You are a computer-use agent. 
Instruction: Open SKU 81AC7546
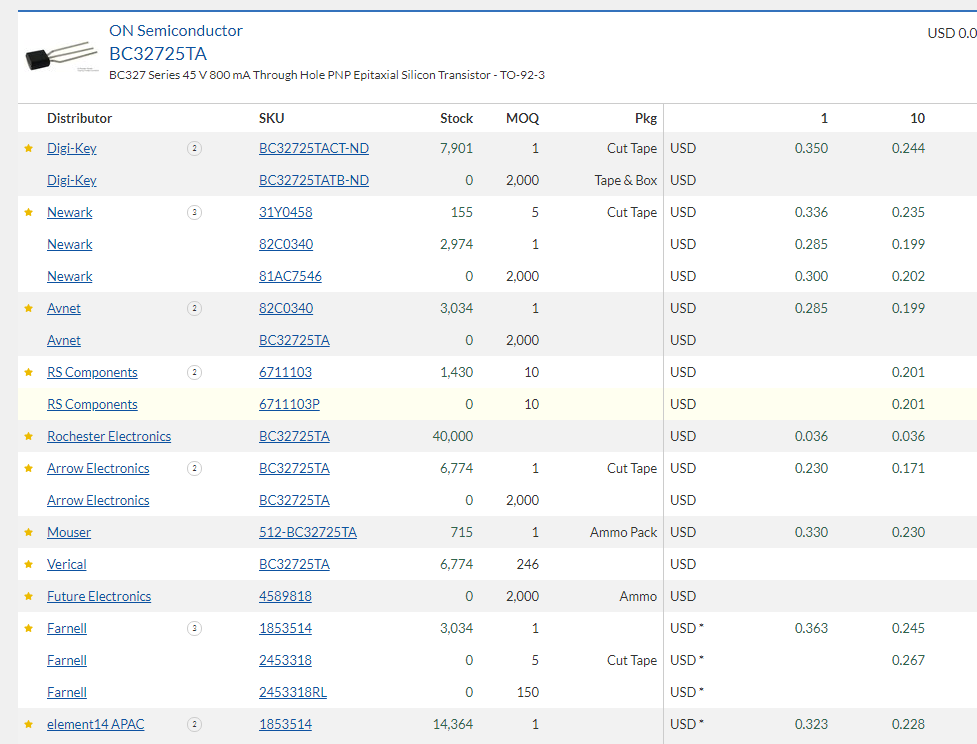click(290, 276)
